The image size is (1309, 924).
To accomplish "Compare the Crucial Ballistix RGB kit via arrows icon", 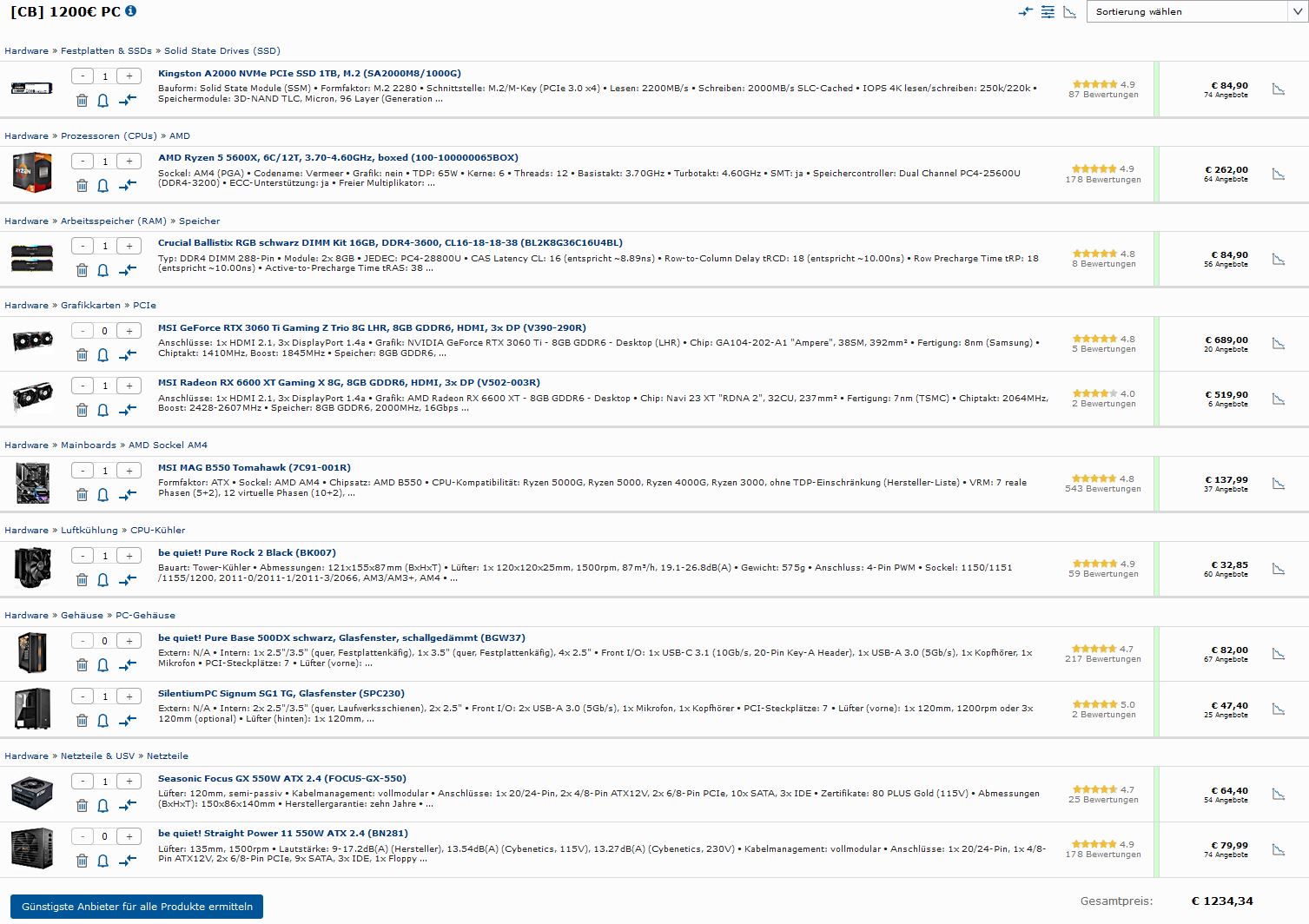I will 128,270.
